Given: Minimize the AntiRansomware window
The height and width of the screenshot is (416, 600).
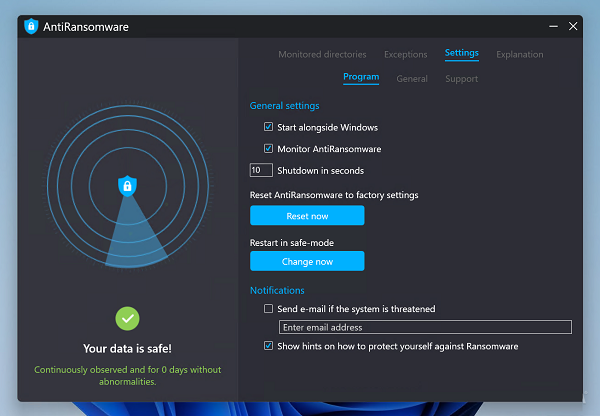Looking at the screenshot, I should 553,26.
